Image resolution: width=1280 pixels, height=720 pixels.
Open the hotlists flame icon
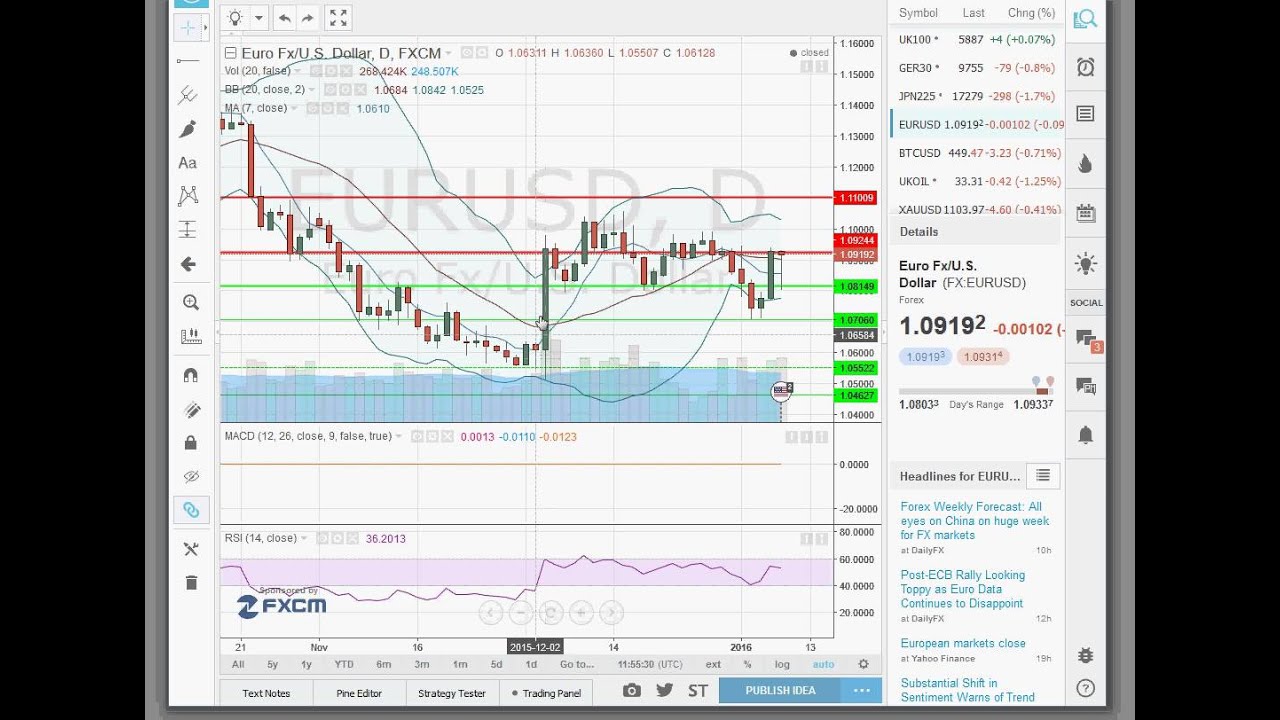1085,163
